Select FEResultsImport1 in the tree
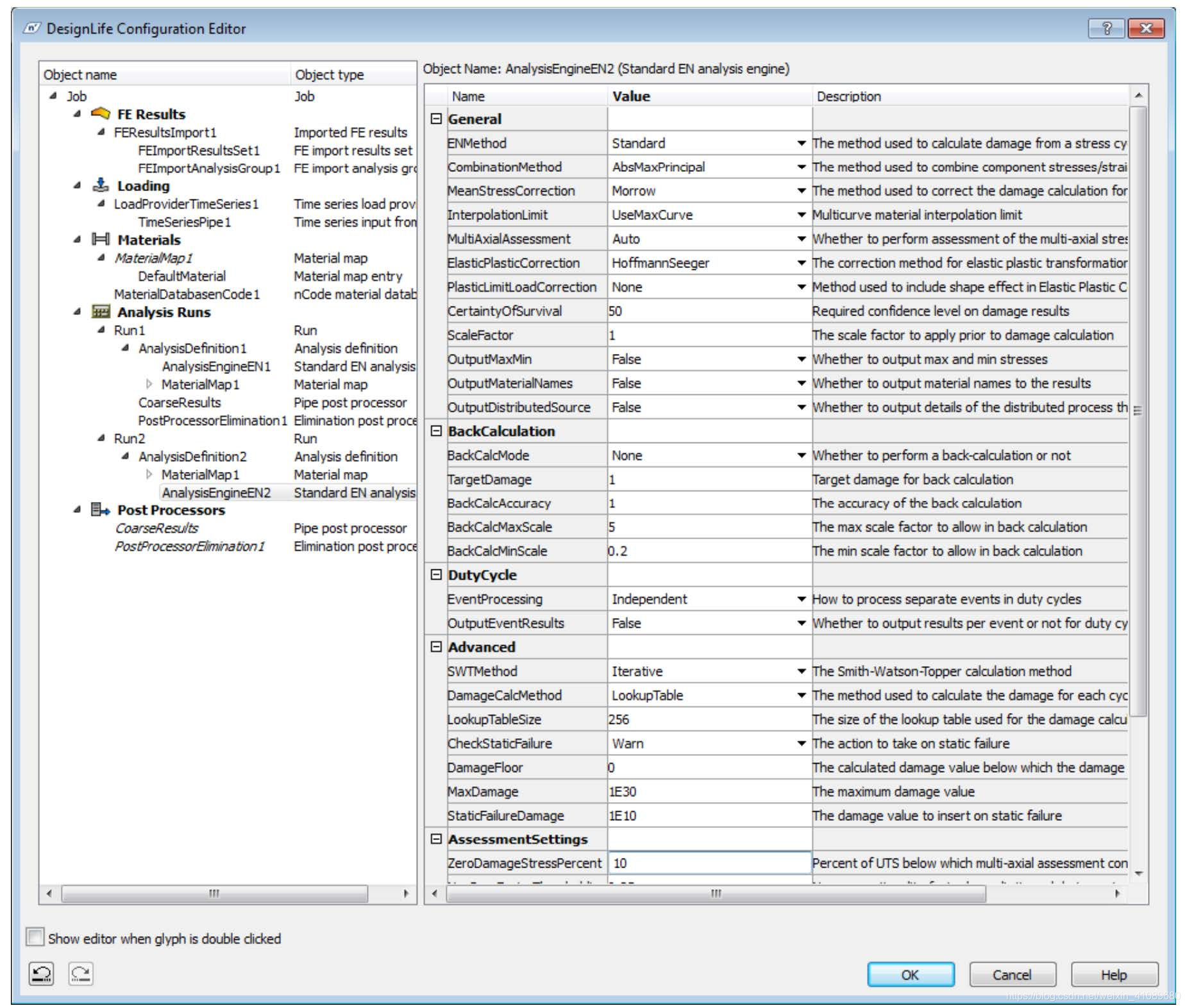Screen dimensions: 1187x1008 [x=165, y=132]
